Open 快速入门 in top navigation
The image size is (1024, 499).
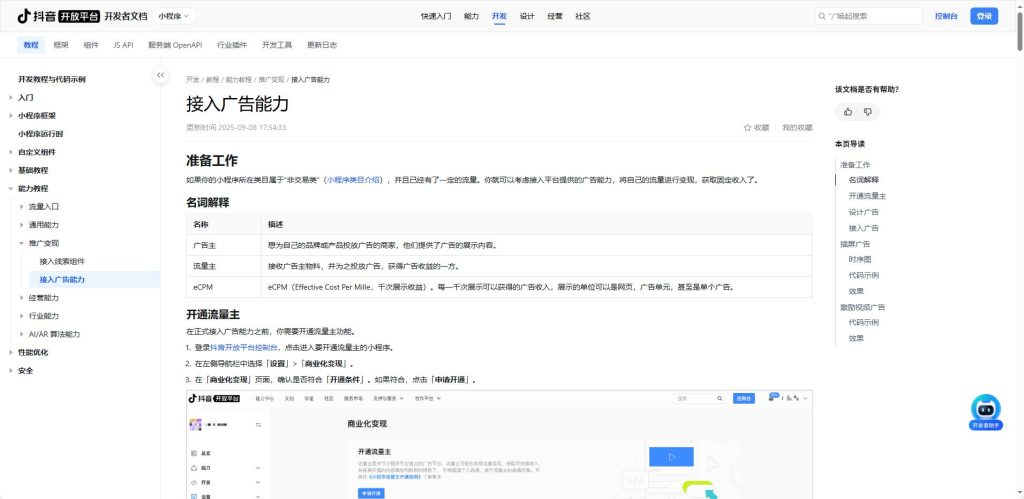point(436,16)
